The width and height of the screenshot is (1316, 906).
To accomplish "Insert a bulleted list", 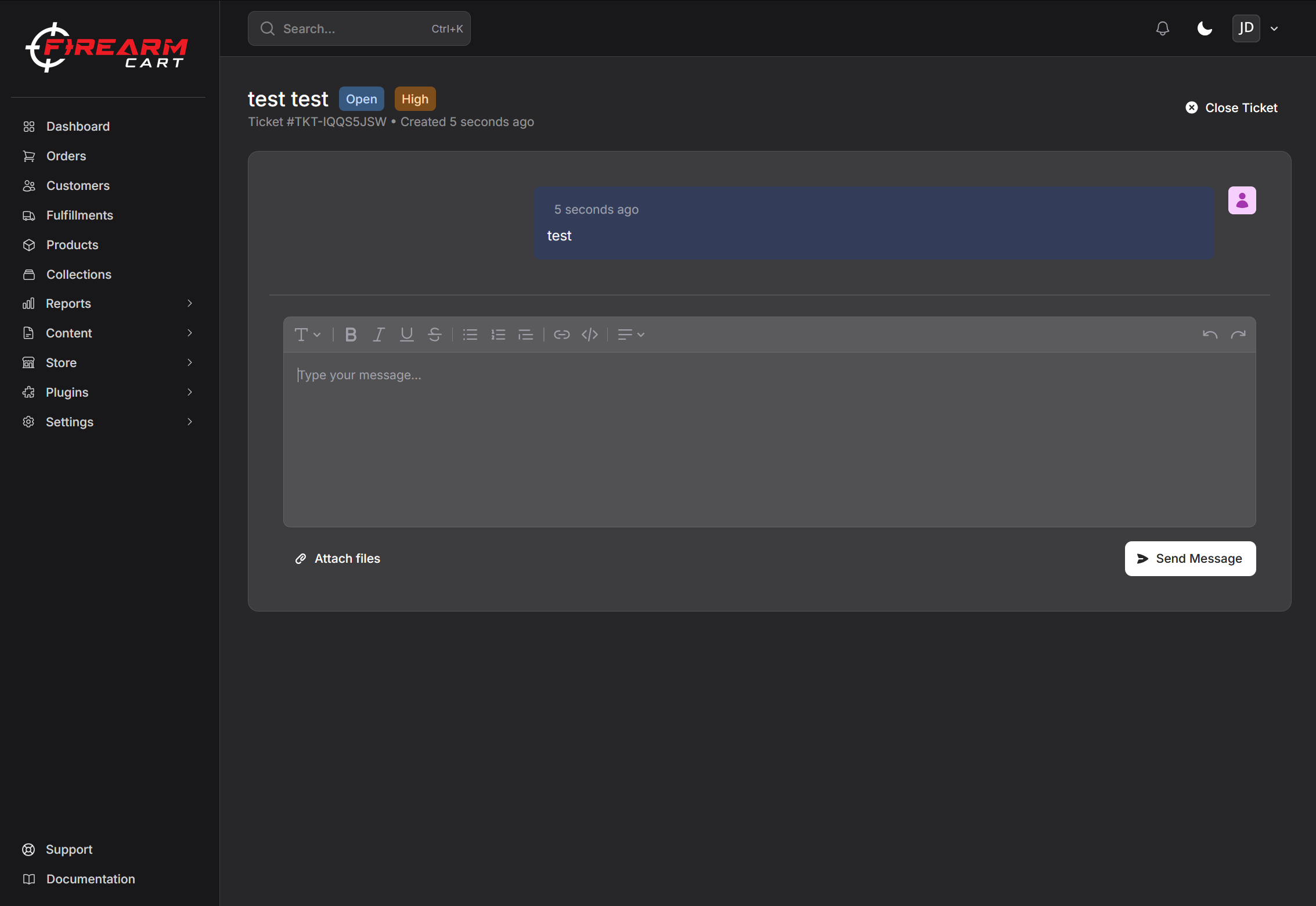I will (x=470, y=335).
